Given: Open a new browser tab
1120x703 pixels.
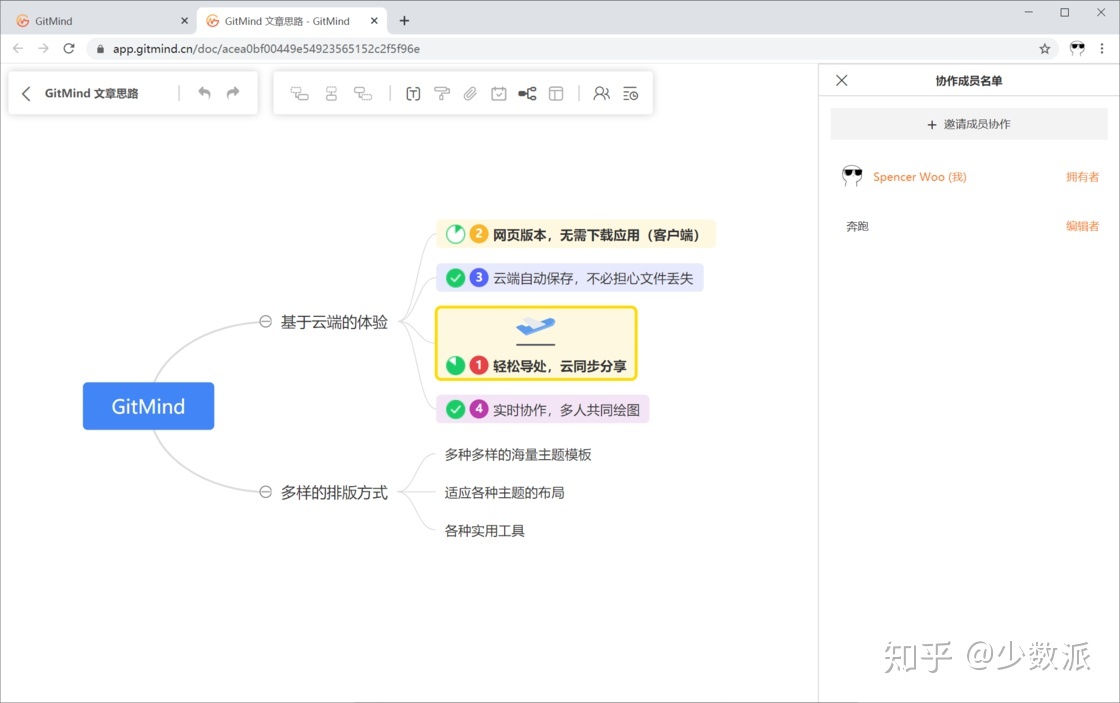Looking at the screenshot, I should coord(404,21).
